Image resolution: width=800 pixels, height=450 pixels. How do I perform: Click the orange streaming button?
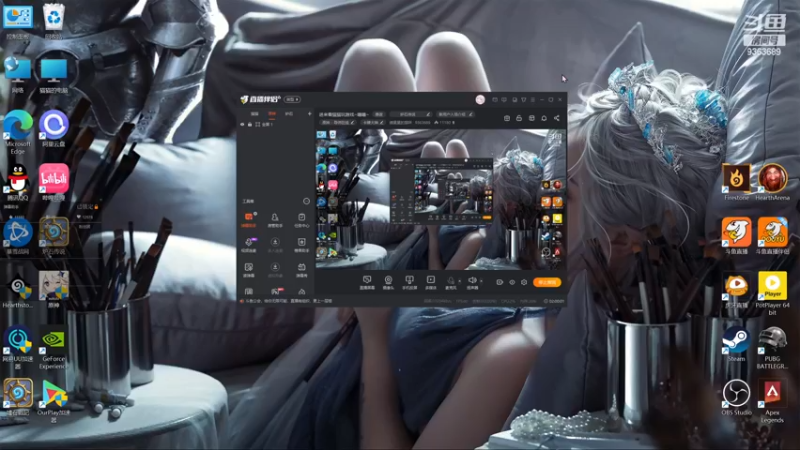tap(547, 282)
